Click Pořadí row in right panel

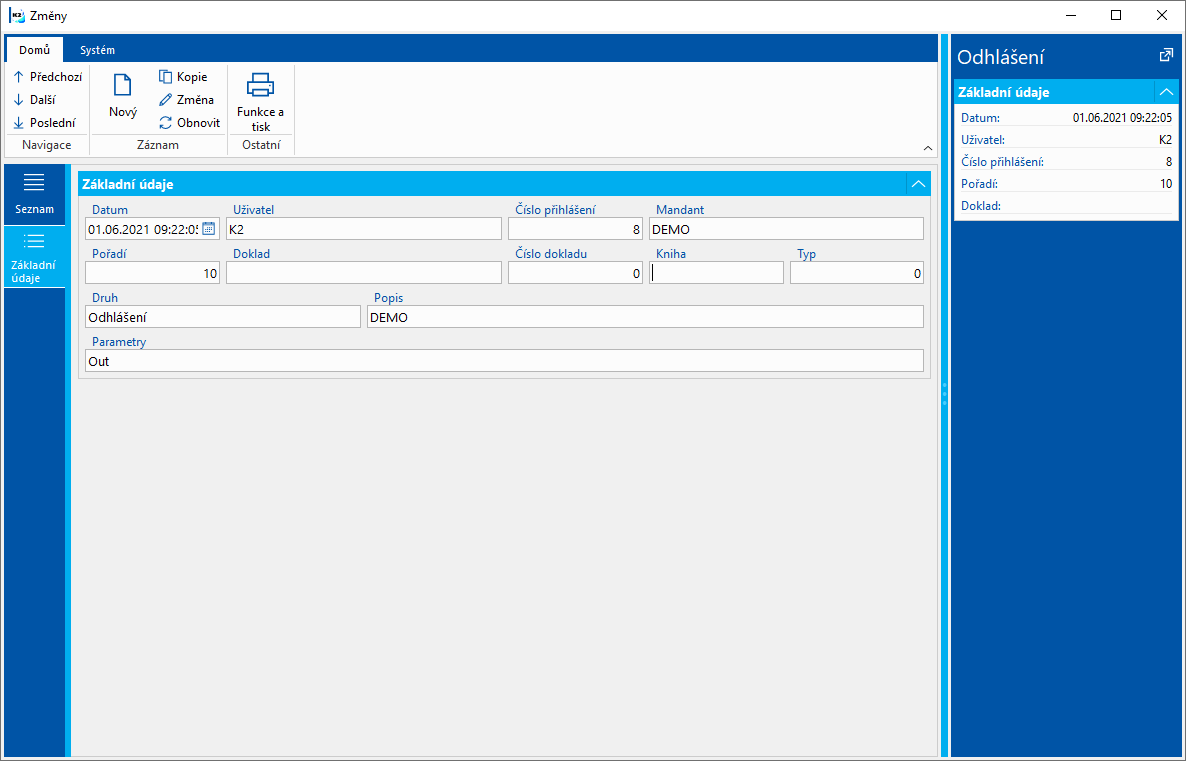tap(1066, 184)
